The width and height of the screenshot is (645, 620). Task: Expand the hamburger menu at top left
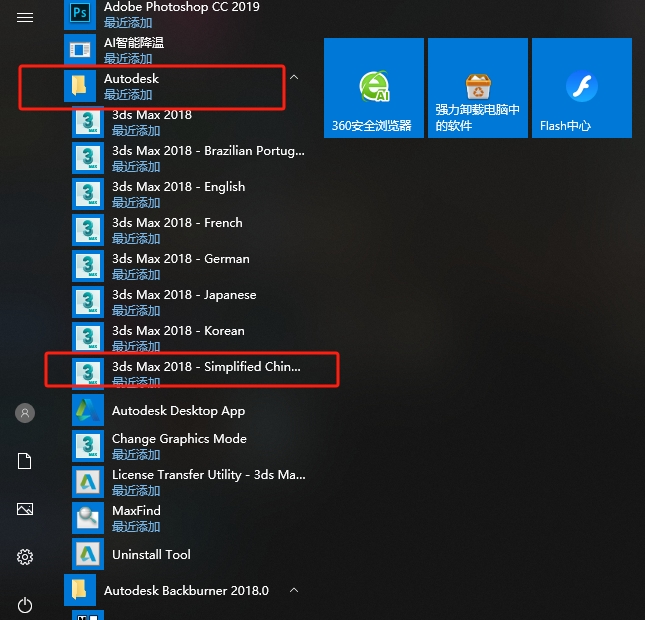[x=25, y=18]
